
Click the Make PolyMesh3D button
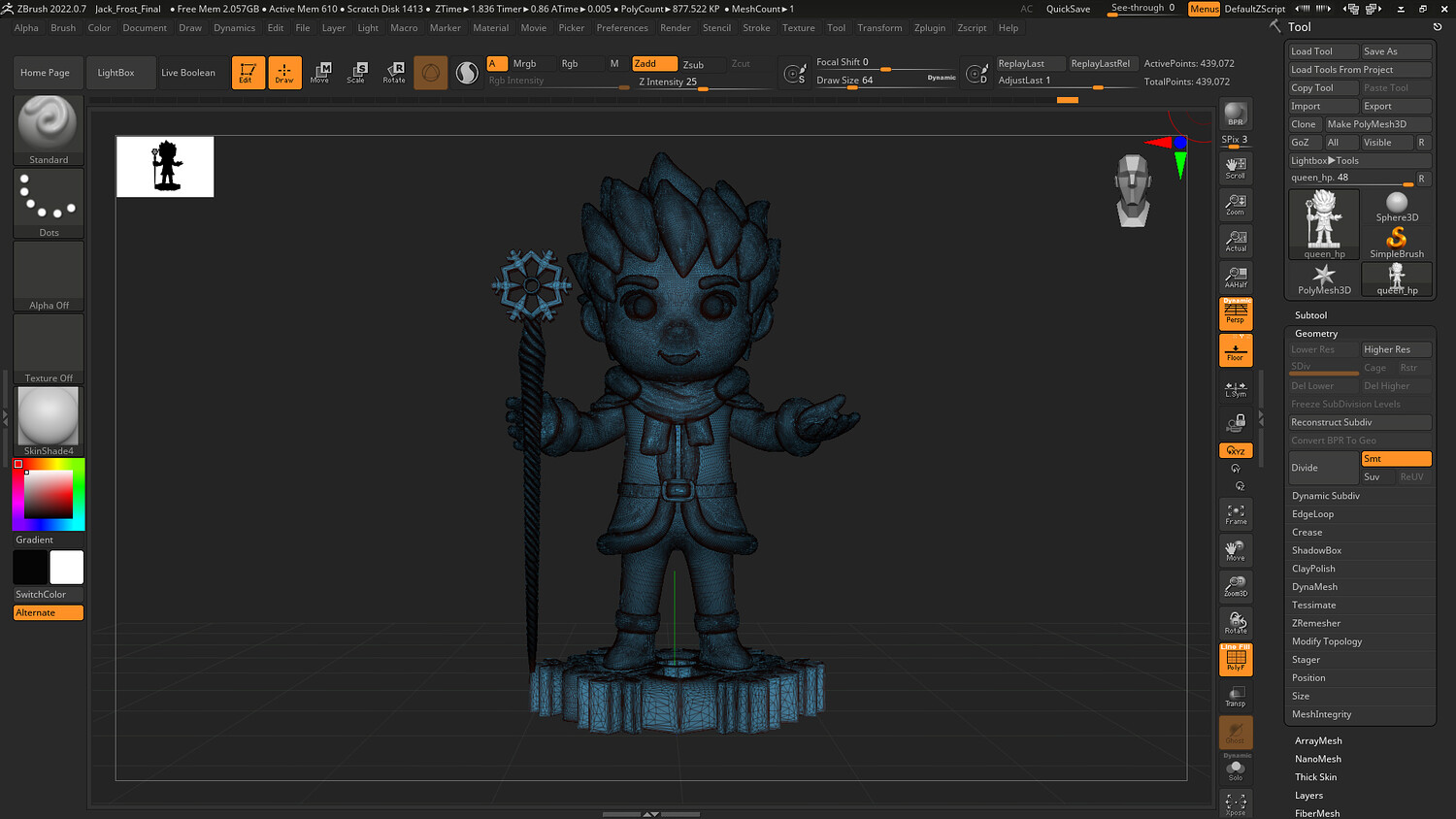click(1378, 124)
